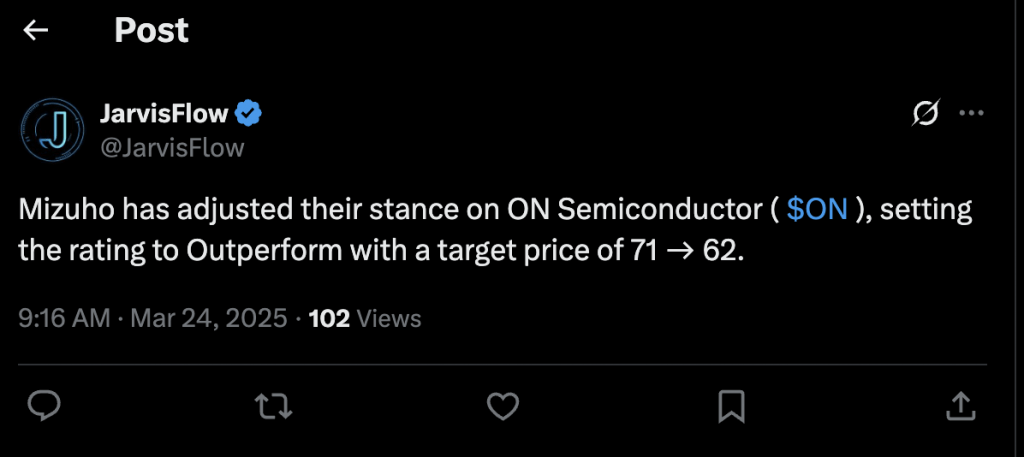Open the @JarvisFlow handle link
Image resolution: width=1024 pixels, height=457 pixels.
pyautogui.click(x=172, y=148)
